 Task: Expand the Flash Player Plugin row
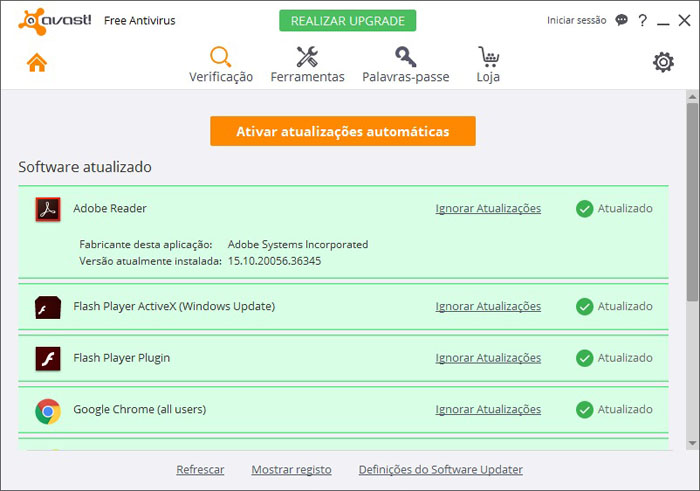pos(343,358)
